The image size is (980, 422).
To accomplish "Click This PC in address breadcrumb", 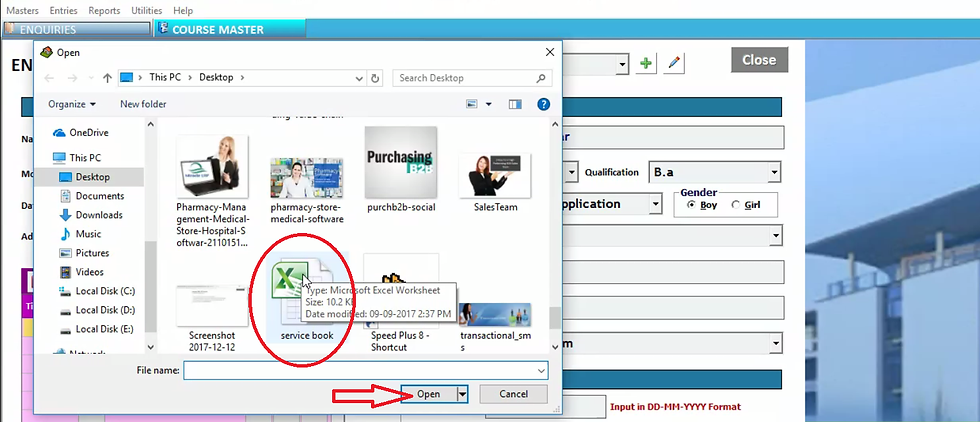I will coord(166,78).
